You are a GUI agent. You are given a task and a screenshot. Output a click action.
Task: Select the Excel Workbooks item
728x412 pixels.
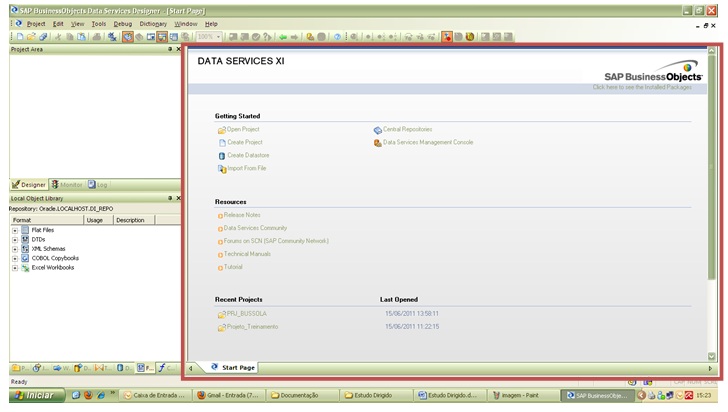[x=52, y=268]
